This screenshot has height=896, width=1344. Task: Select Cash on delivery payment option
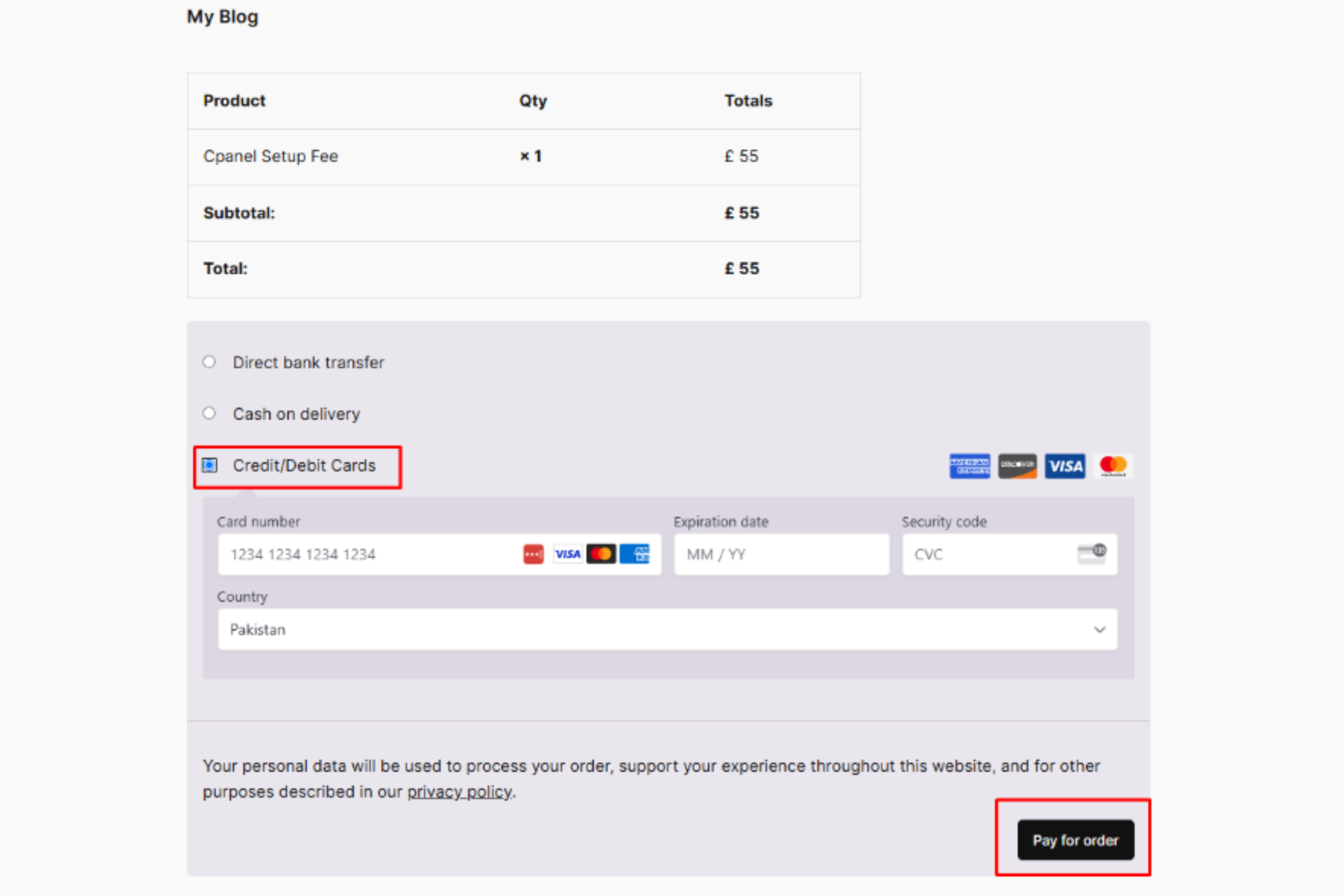tap(209, 413)
